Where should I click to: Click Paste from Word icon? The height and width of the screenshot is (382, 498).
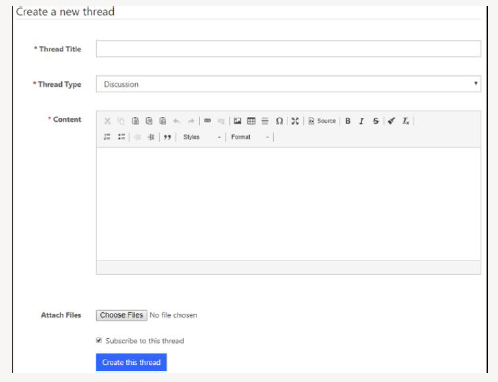pos(163,121)
